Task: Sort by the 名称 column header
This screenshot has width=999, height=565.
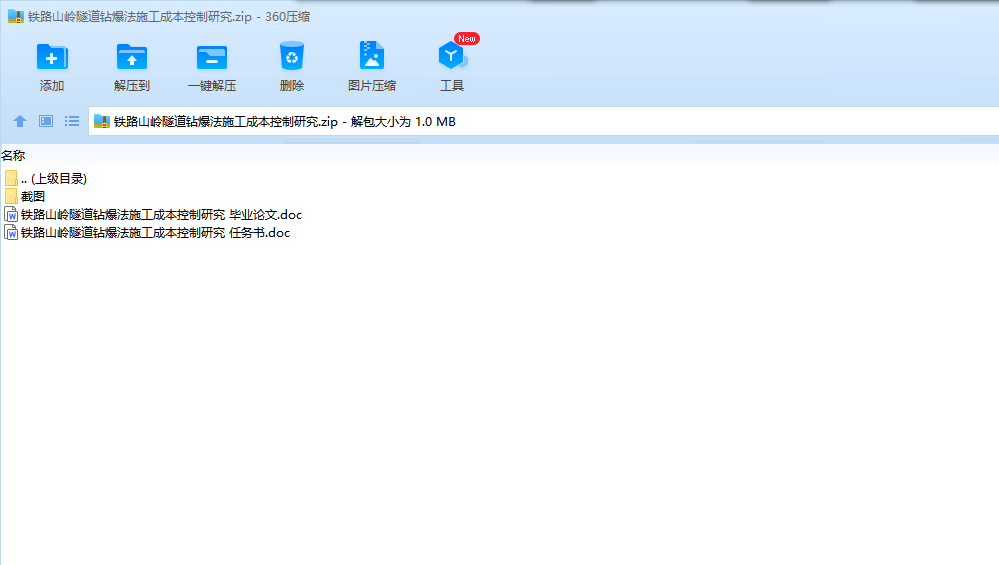Action: [13, 155]
